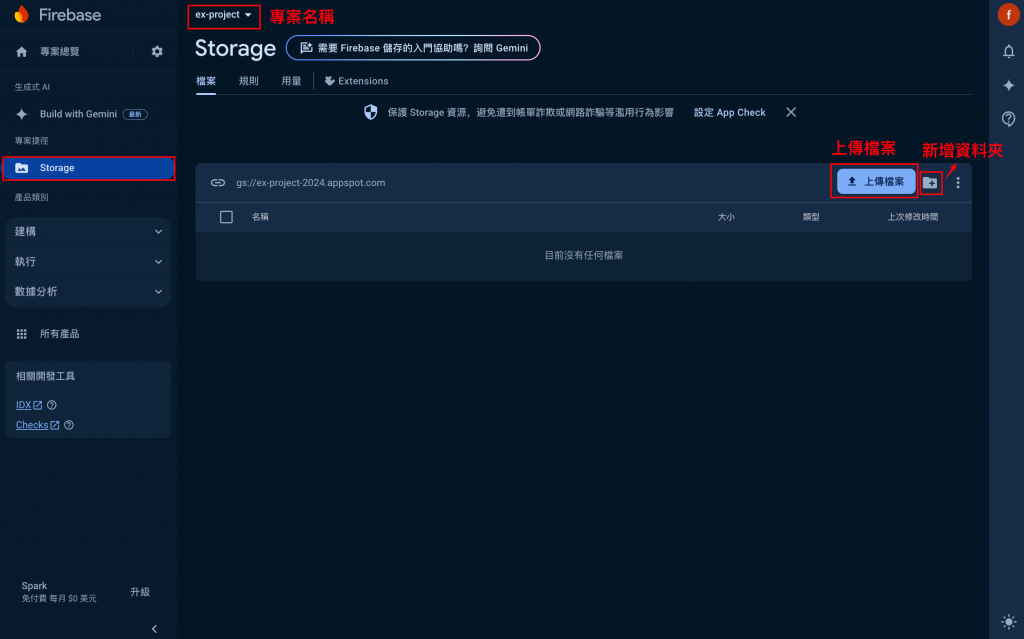Open notifications bell icon

click(1008, 52)
